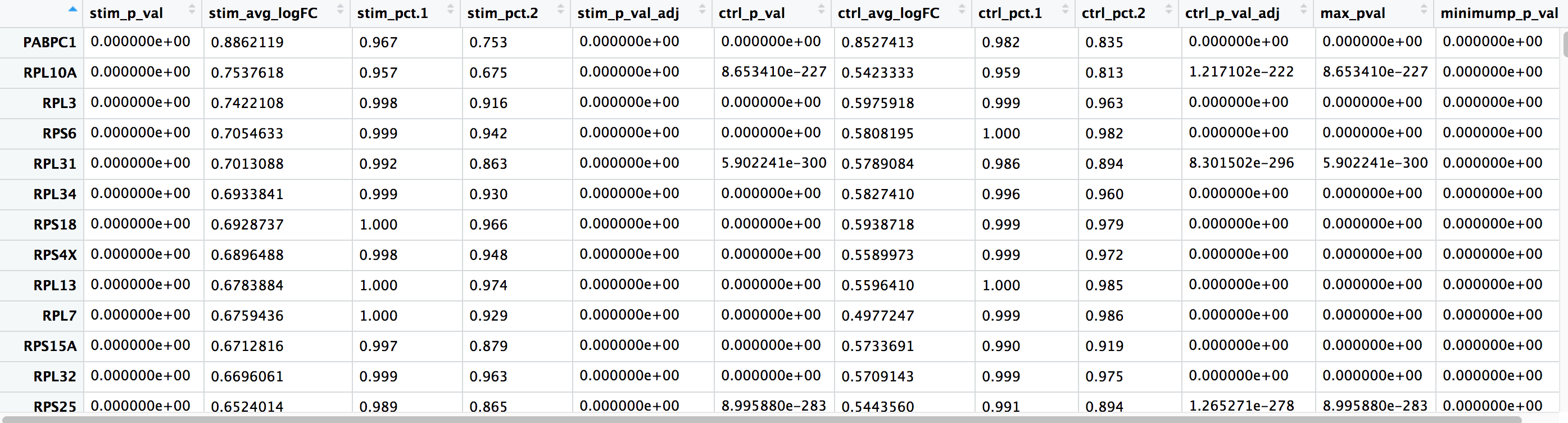Screen dimensions: 1568x423
Task: Select the RPL3 row name
Action: pos(60,103)
